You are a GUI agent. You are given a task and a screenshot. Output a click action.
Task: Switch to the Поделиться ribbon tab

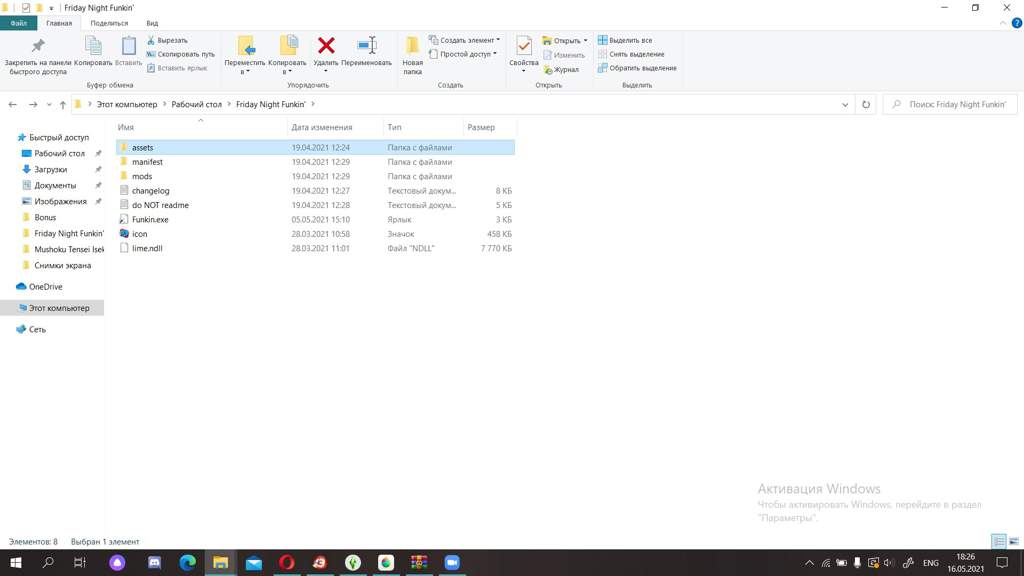109,23
